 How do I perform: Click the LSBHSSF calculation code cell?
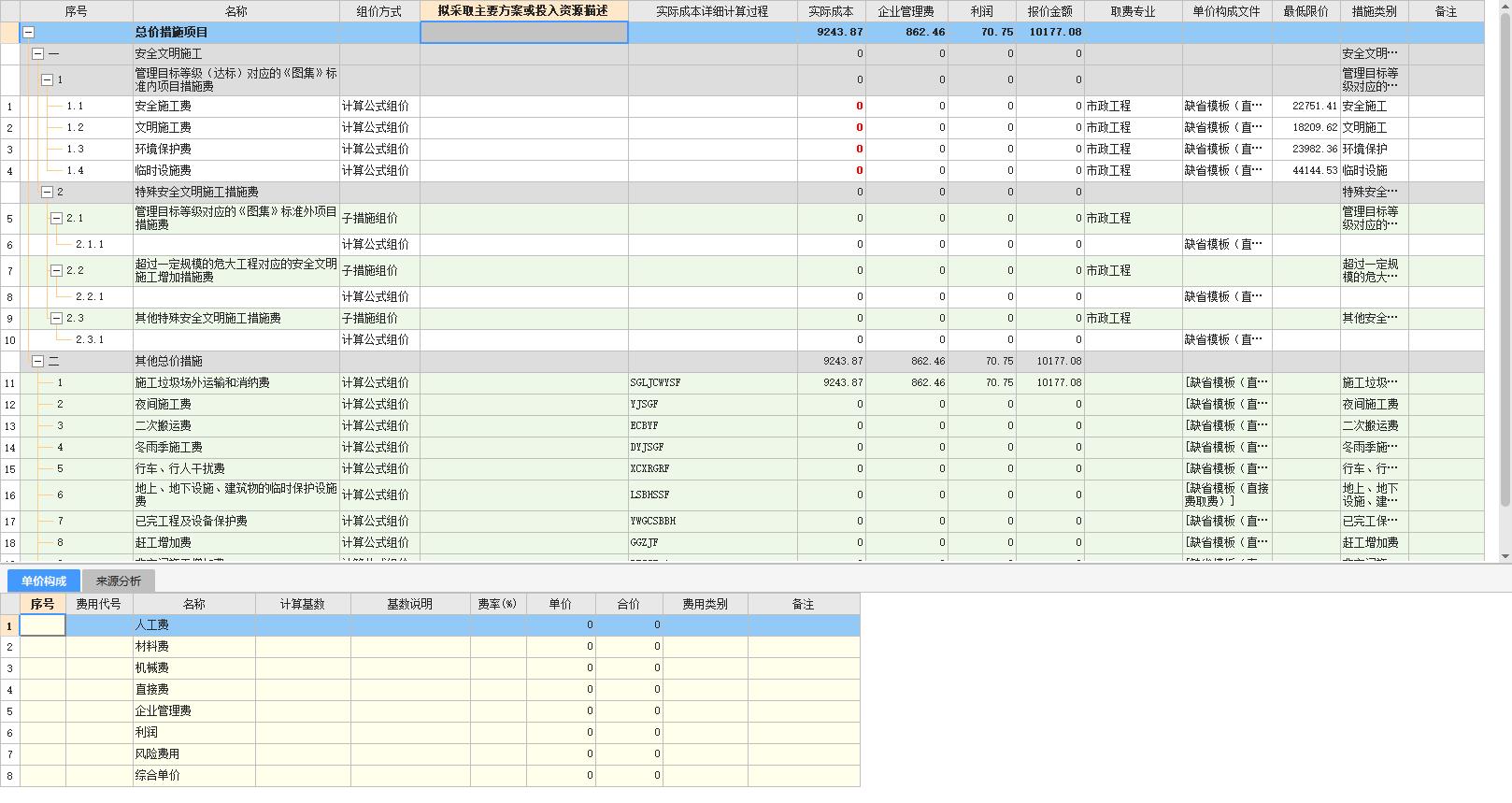(x=712, y=495)
